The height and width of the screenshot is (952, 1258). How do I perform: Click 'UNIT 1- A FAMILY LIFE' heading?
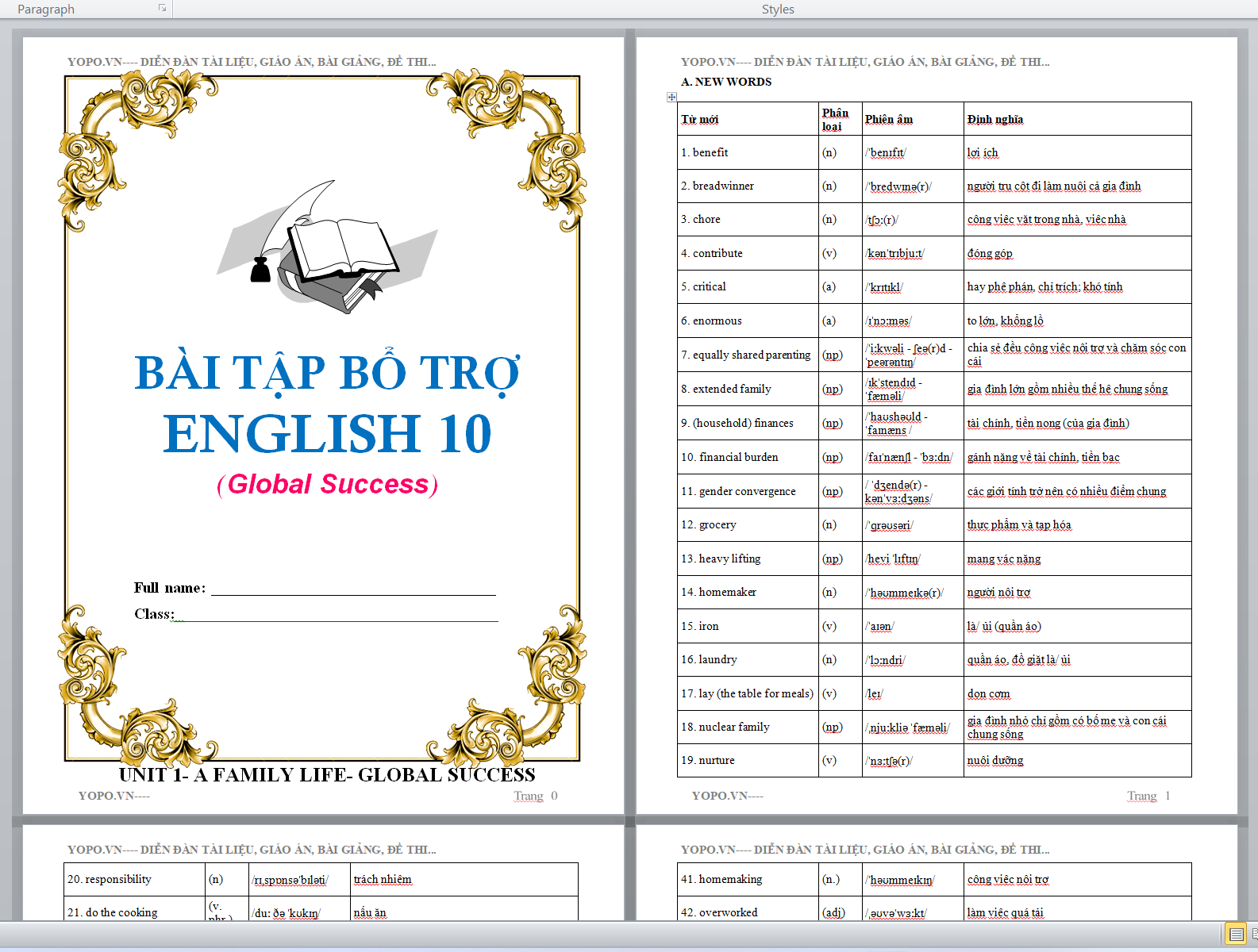point(327,775)
